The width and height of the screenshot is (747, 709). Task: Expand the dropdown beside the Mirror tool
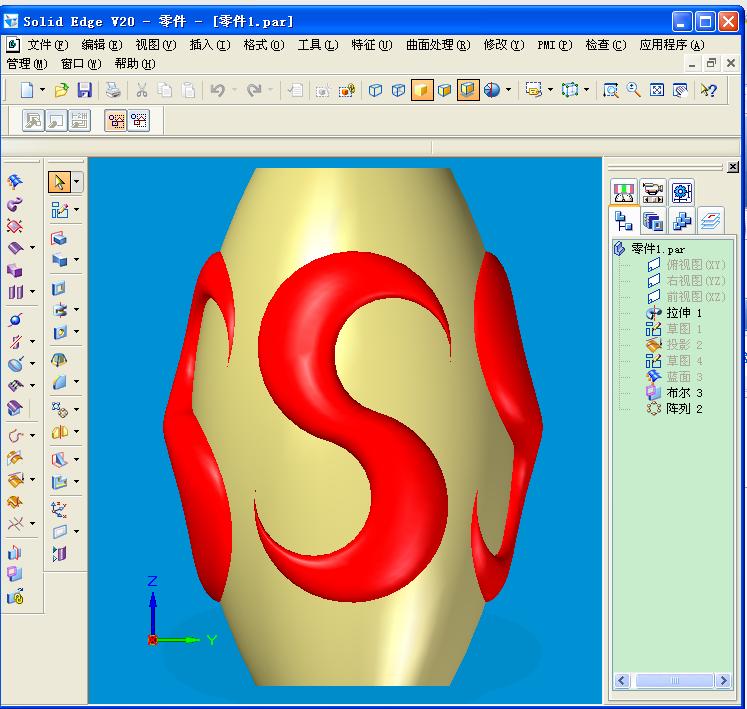click(76, 432)
